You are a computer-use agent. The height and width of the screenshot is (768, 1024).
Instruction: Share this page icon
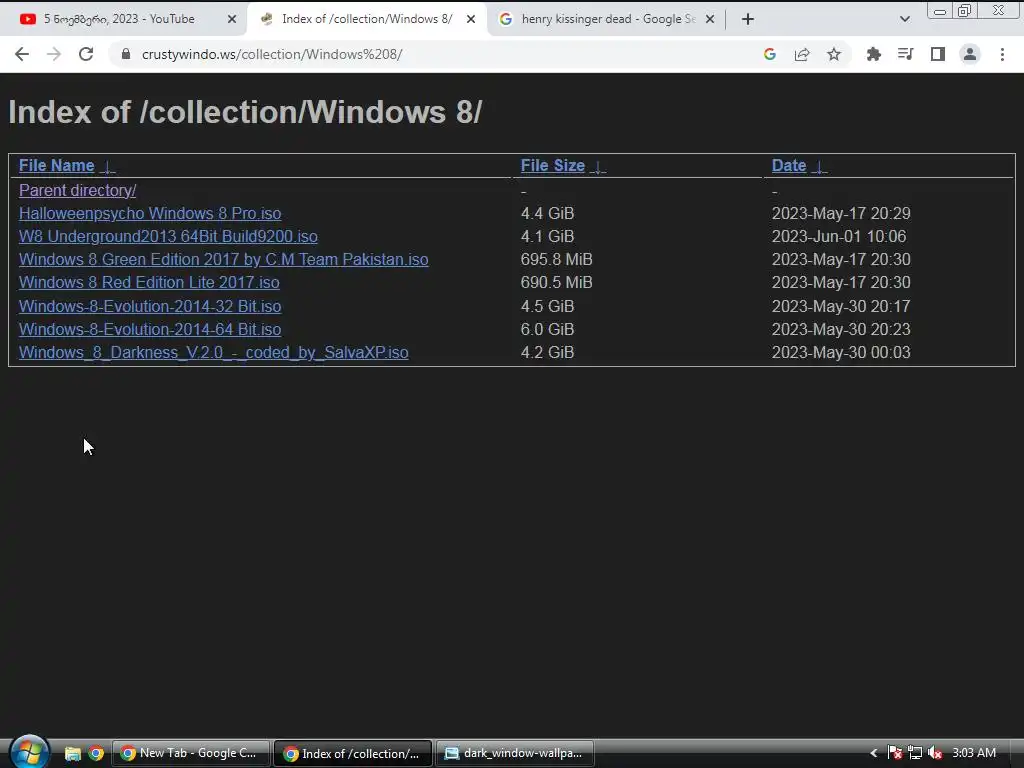click(x=802, y=54)
